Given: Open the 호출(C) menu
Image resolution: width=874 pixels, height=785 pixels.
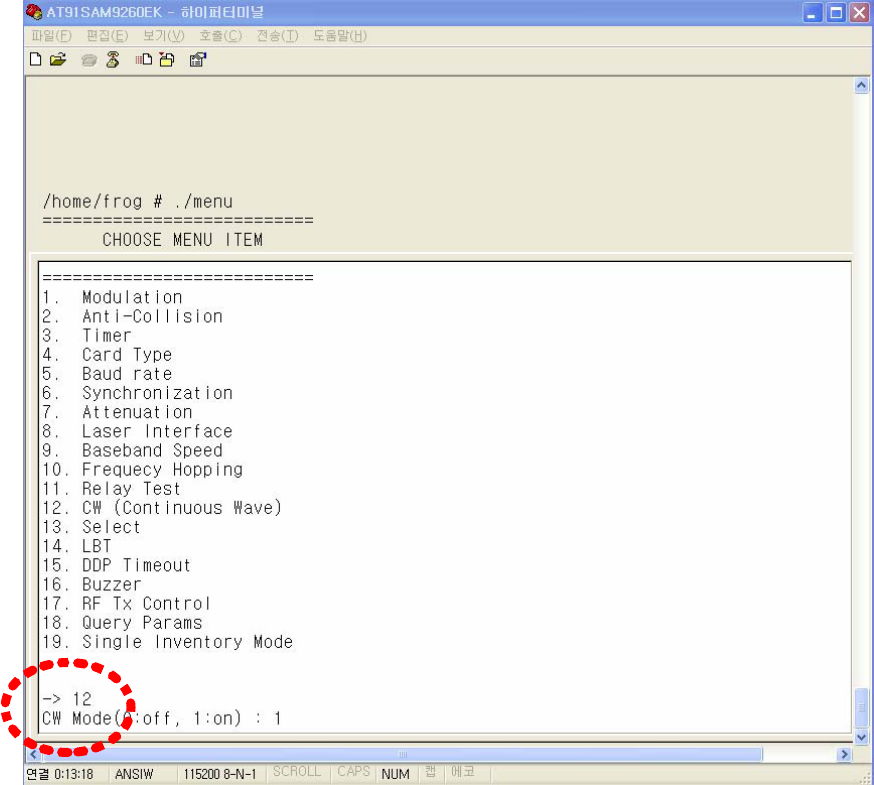Looking at the screenshot, I should click(x=221, y=36).
